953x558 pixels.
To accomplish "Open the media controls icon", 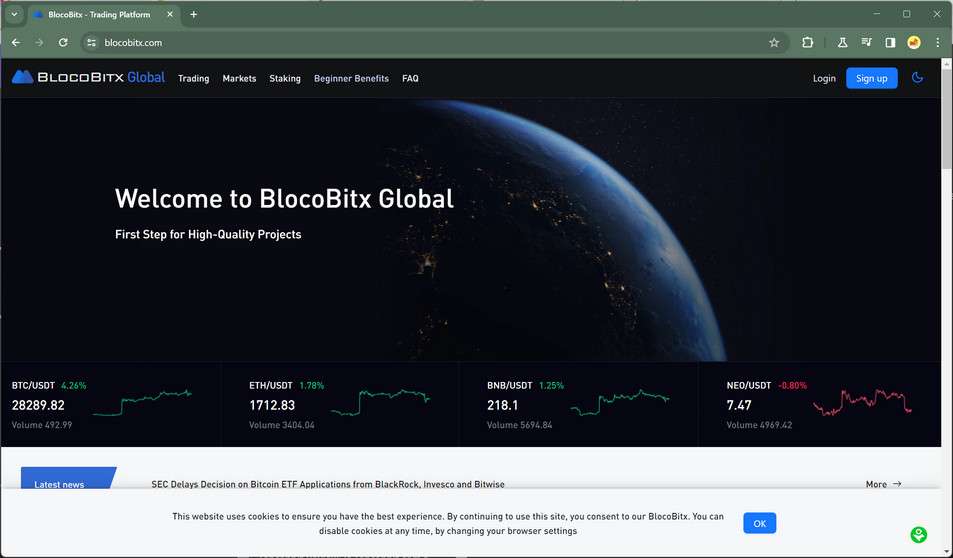I will coord(866,43).
